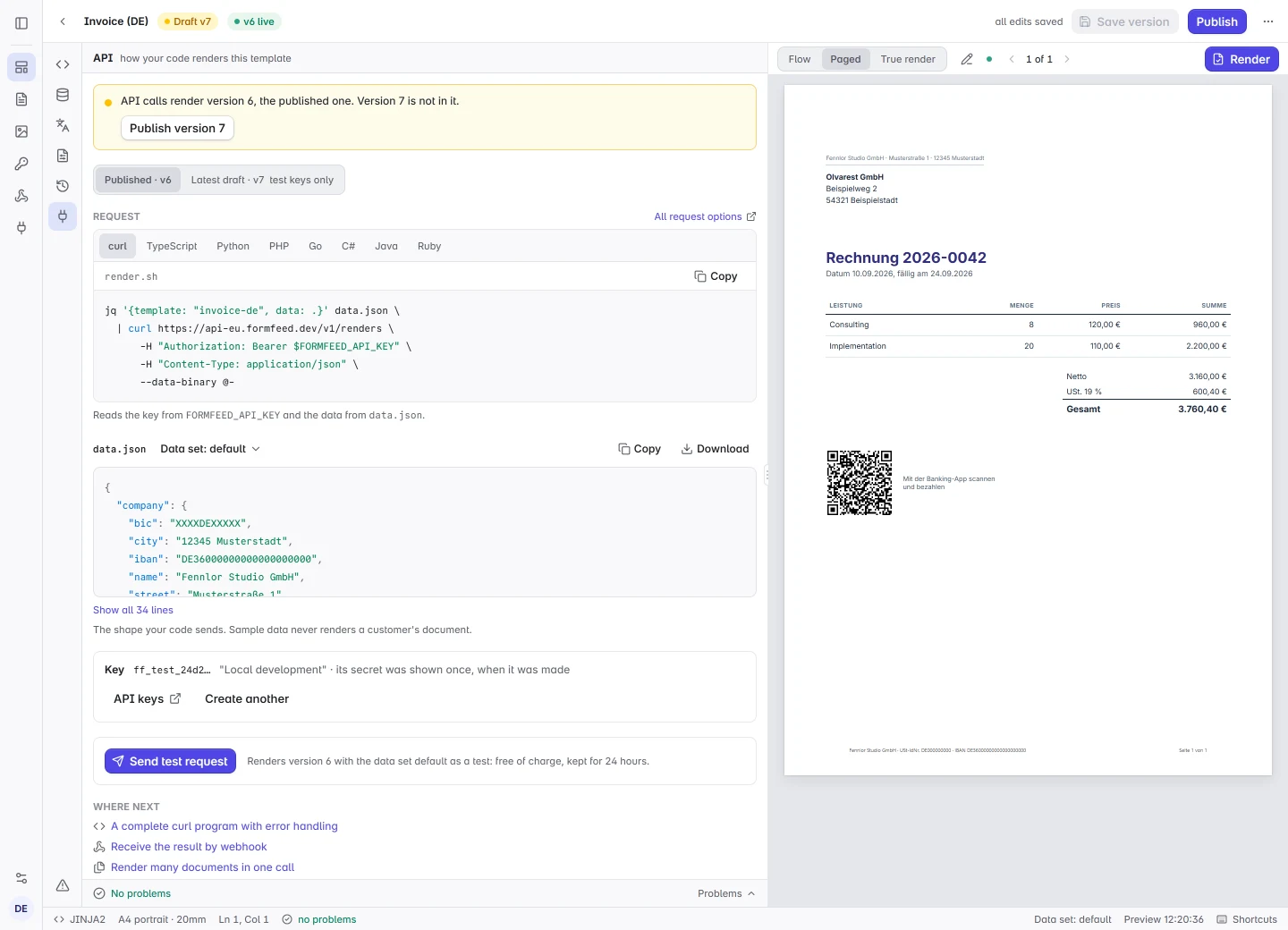Open the image assets icon in left rail
This screenshot has width=1288, height=930.
click(x=21, y=131)
